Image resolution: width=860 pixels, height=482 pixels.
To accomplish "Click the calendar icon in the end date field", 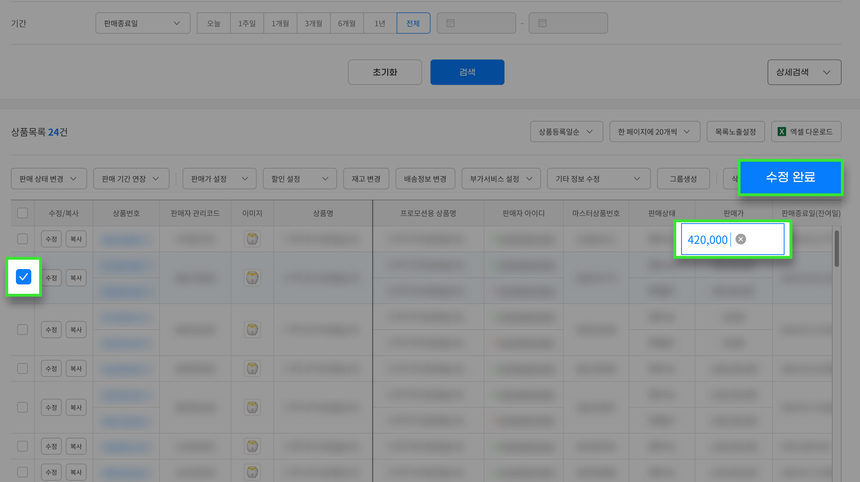I will point(542,23).
